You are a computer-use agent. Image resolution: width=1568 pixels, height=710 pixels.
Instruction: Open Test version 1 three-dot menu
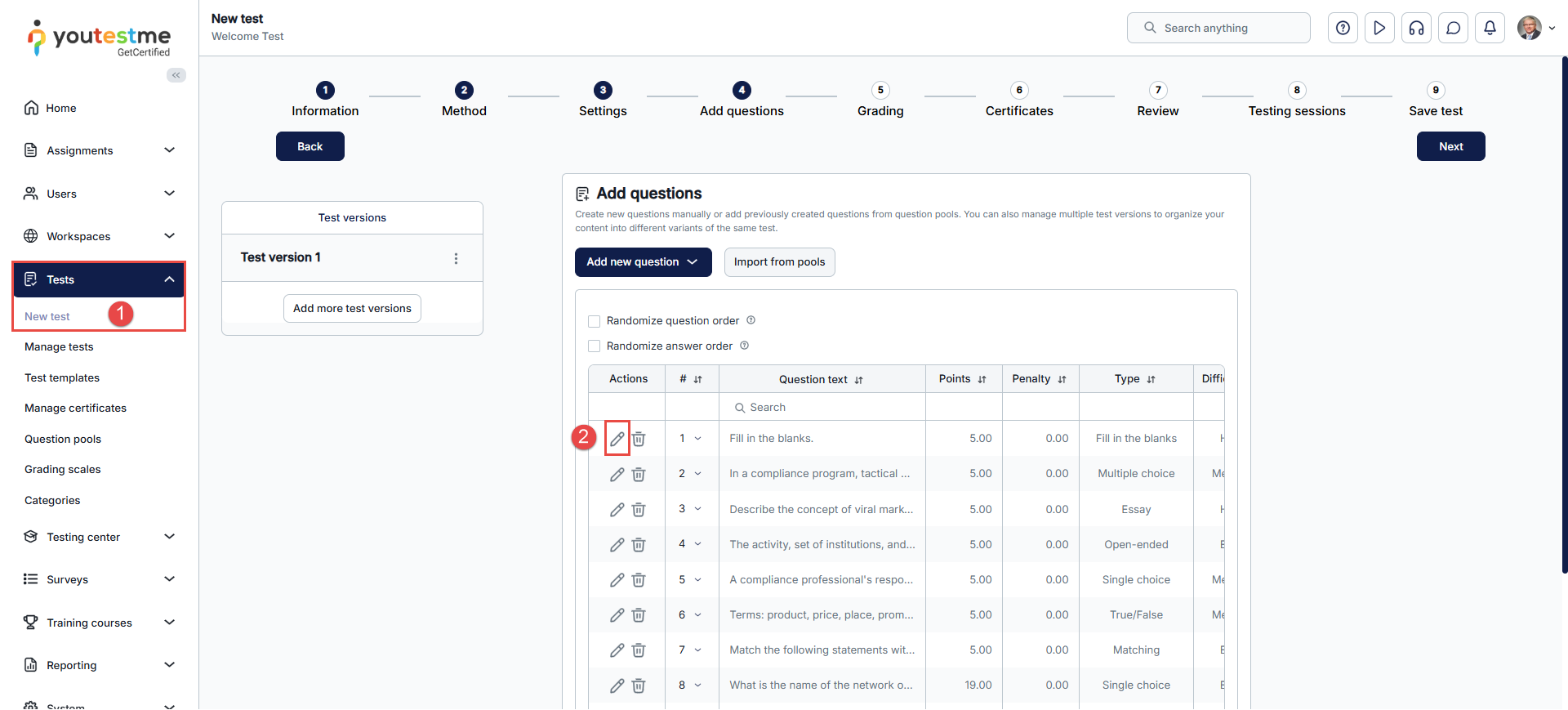click(x=456, y=258)
